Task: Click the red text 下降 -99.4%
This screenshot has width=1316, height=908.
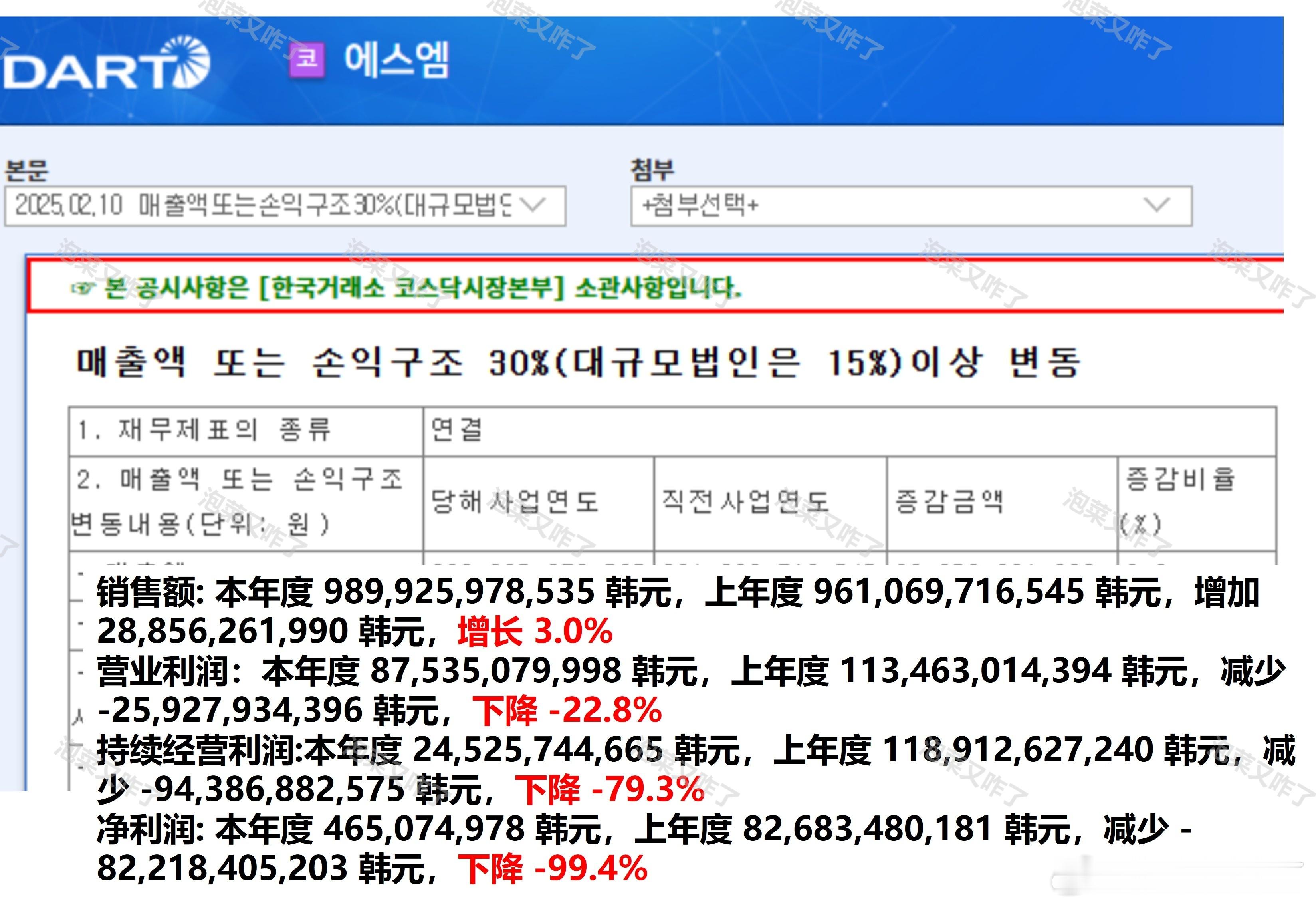Action: point(553,868)
